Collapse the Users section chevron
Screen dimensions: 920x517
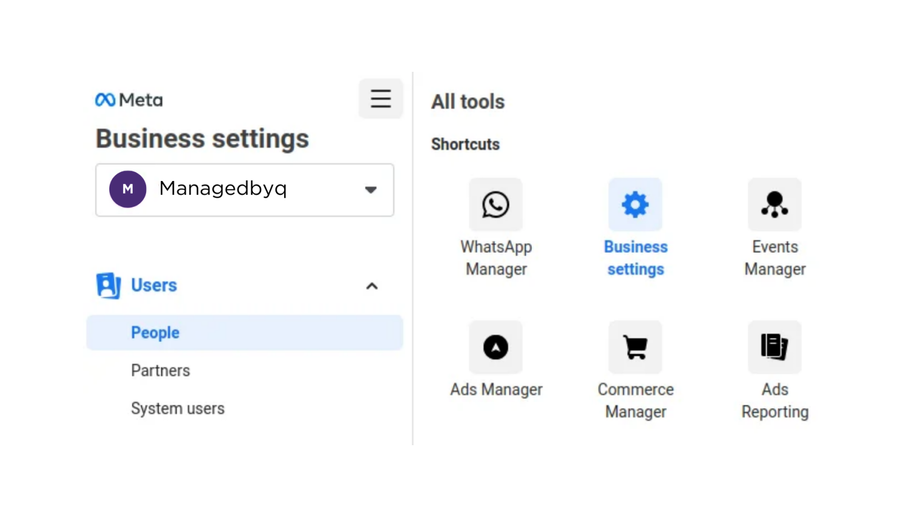tap(372, 286)
